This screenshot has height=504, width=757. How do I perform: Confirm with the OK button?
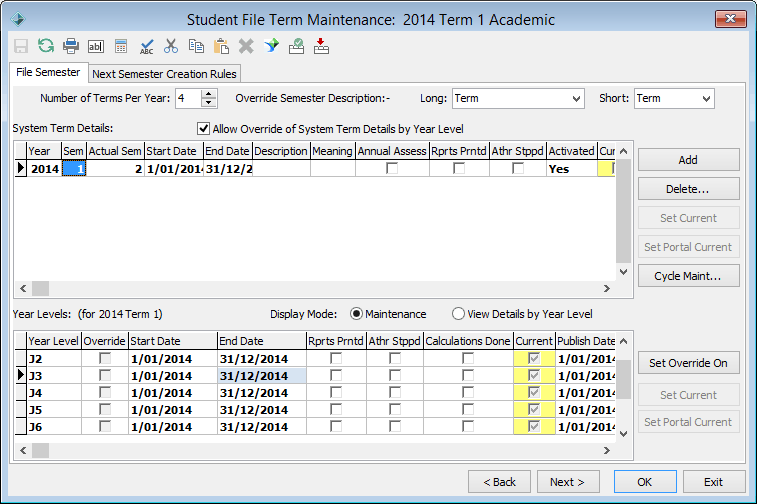tap(645, 482)
